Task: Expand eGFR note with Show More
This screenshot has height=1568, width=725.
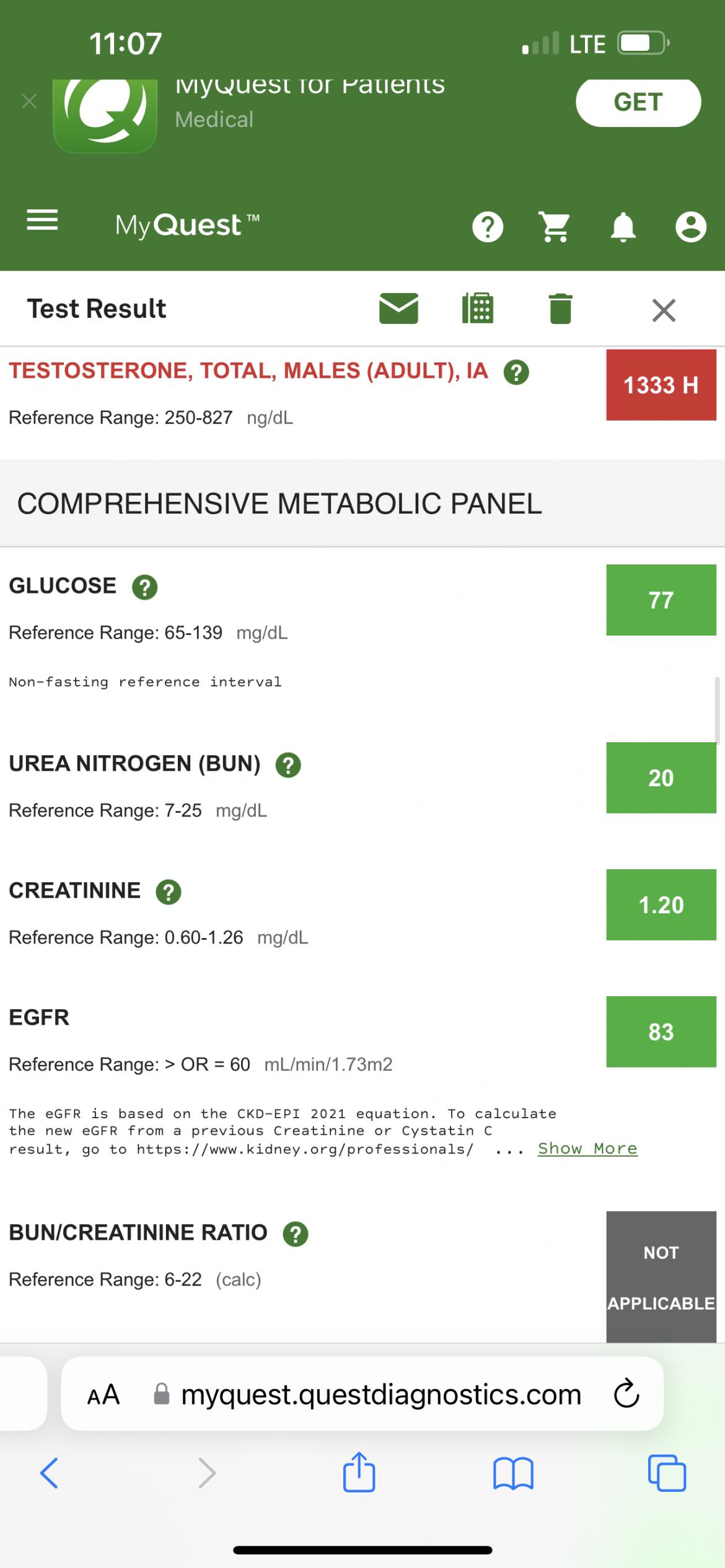Action: pyautogui.click(x=587, y=1149)
